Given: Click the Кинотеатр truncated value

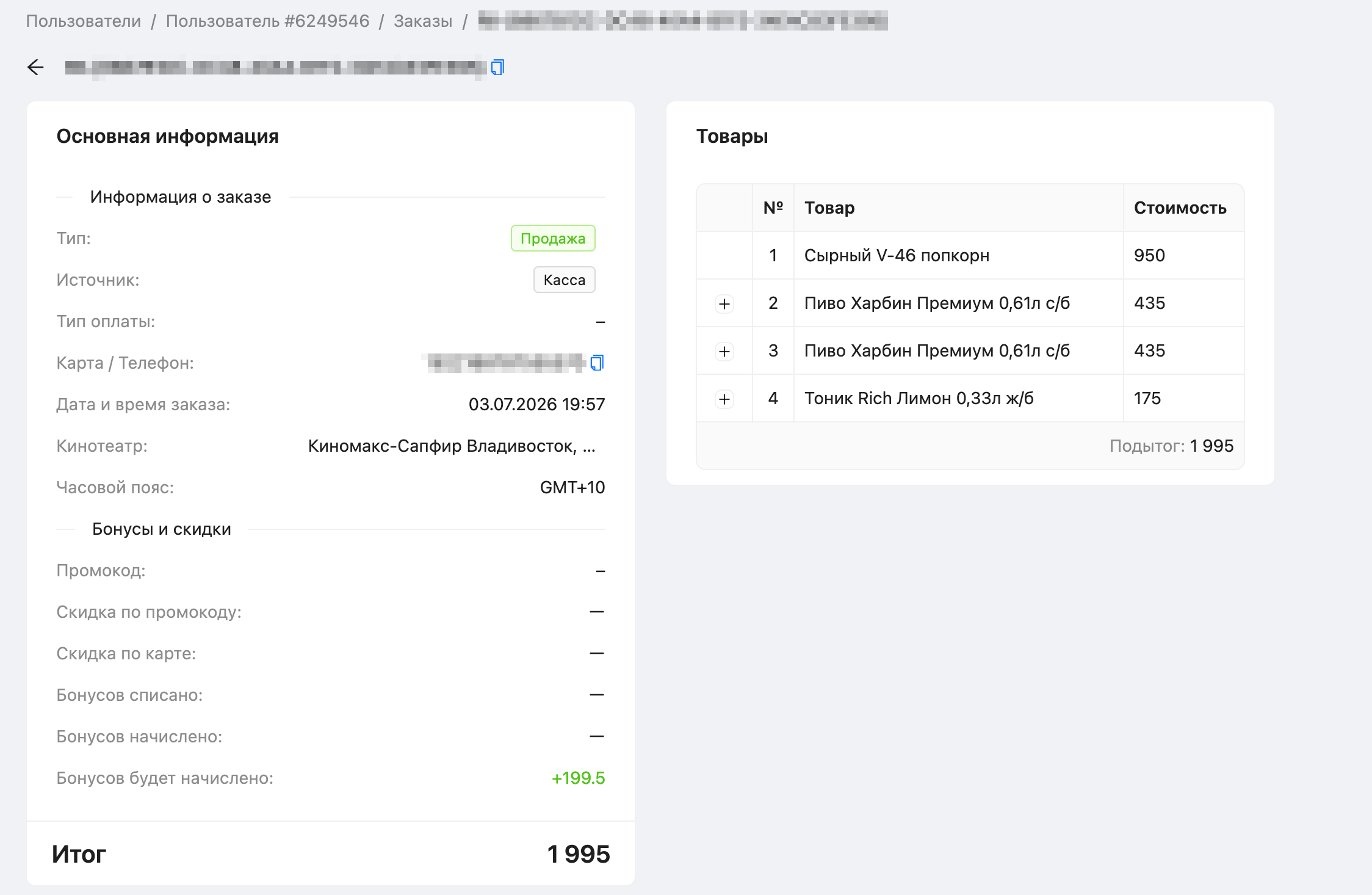Looking at the screenshot, I should (x=452, y=446).
